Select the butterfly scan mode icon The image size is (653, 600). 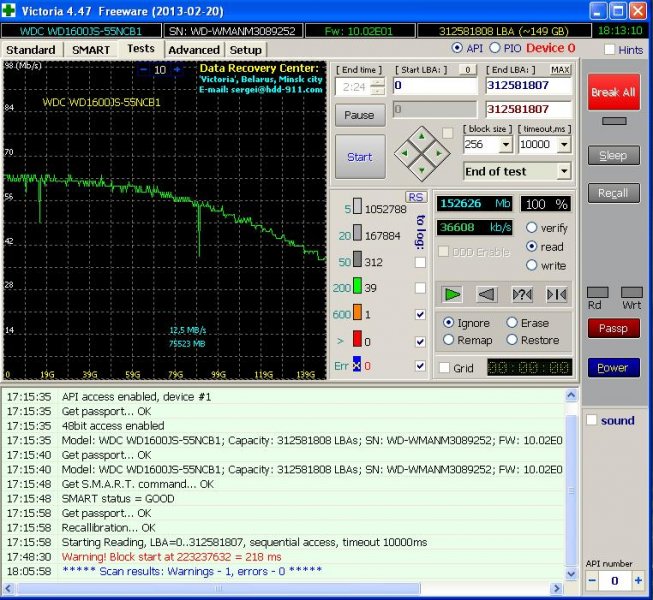pos(556,294)
